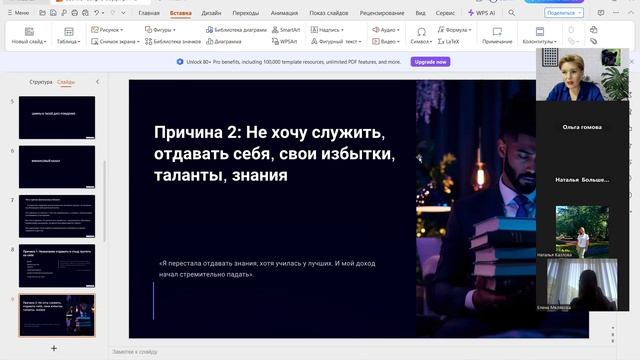This screenshot has width=640, height=360.
Task: Click the Save icon in quick access toolbar
Action: tap(53, 13)
